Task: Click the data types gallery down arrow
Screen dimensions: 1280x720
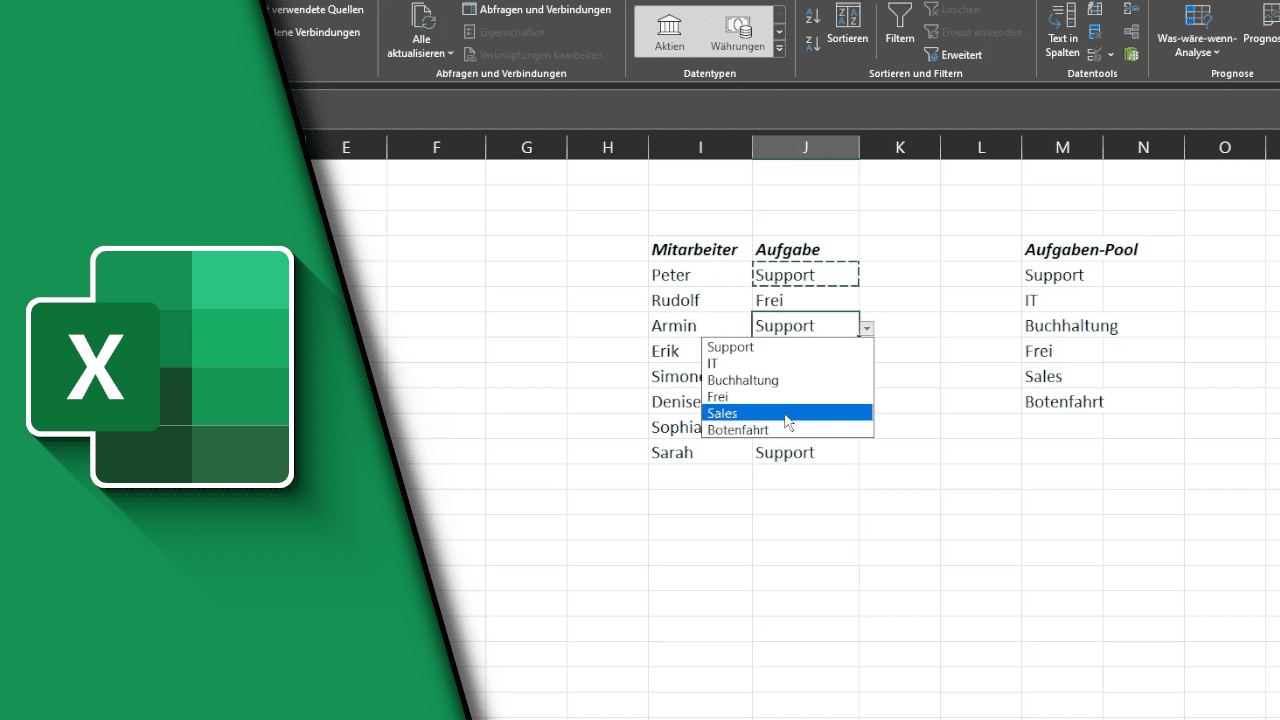Action: coord(780,32)
